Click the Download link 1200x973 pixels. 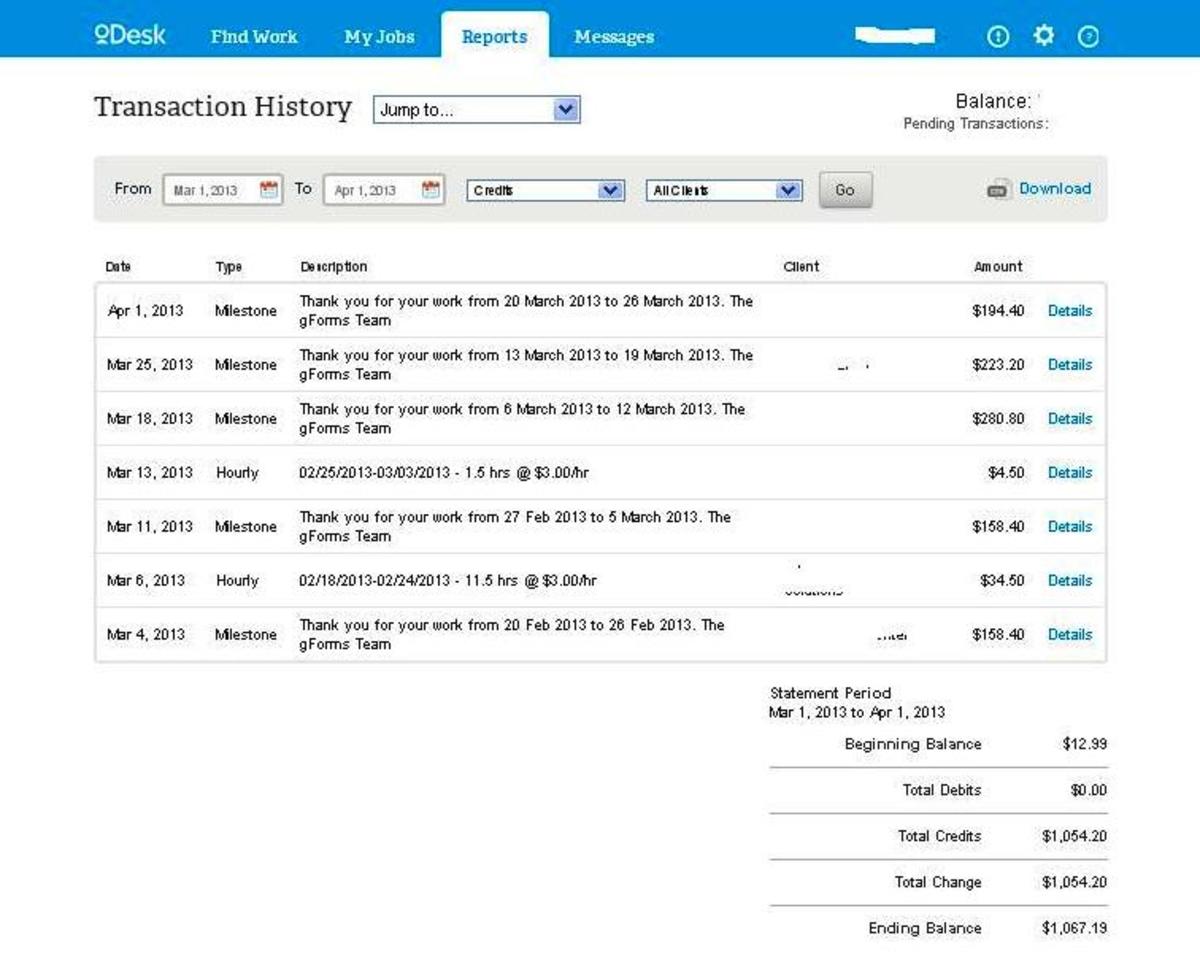point(1056,188)
